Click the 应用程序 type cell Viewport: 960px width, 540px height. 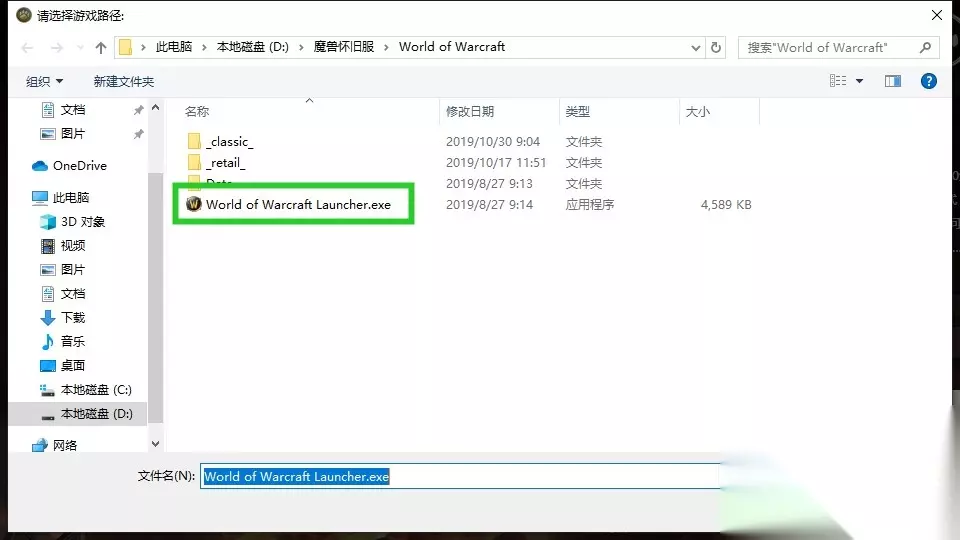tap(590, 204)
